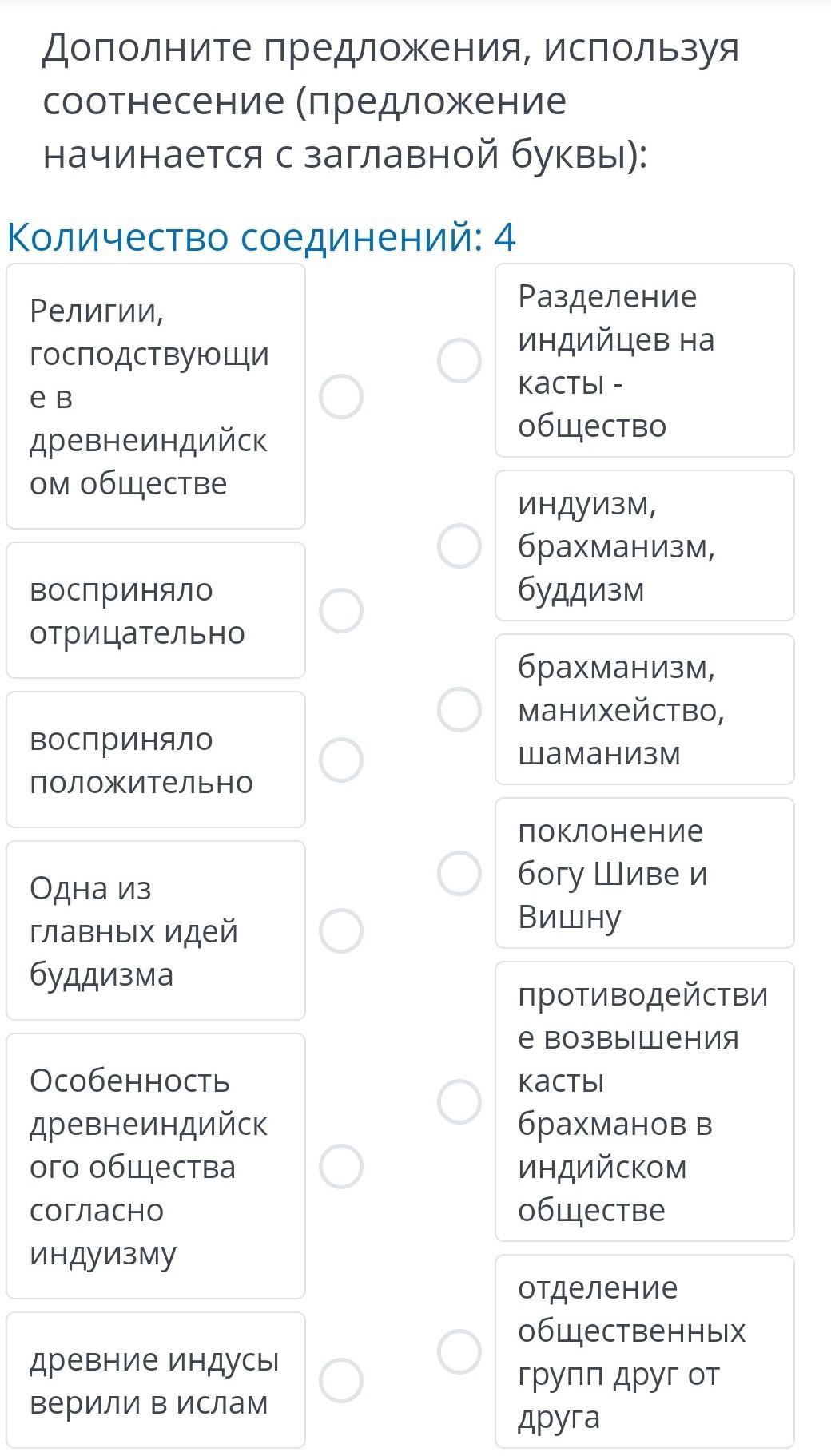Screen dimensions: 831x1456
Task: Click the 'восприняло отрицательно' card
Action: [156, 610]
